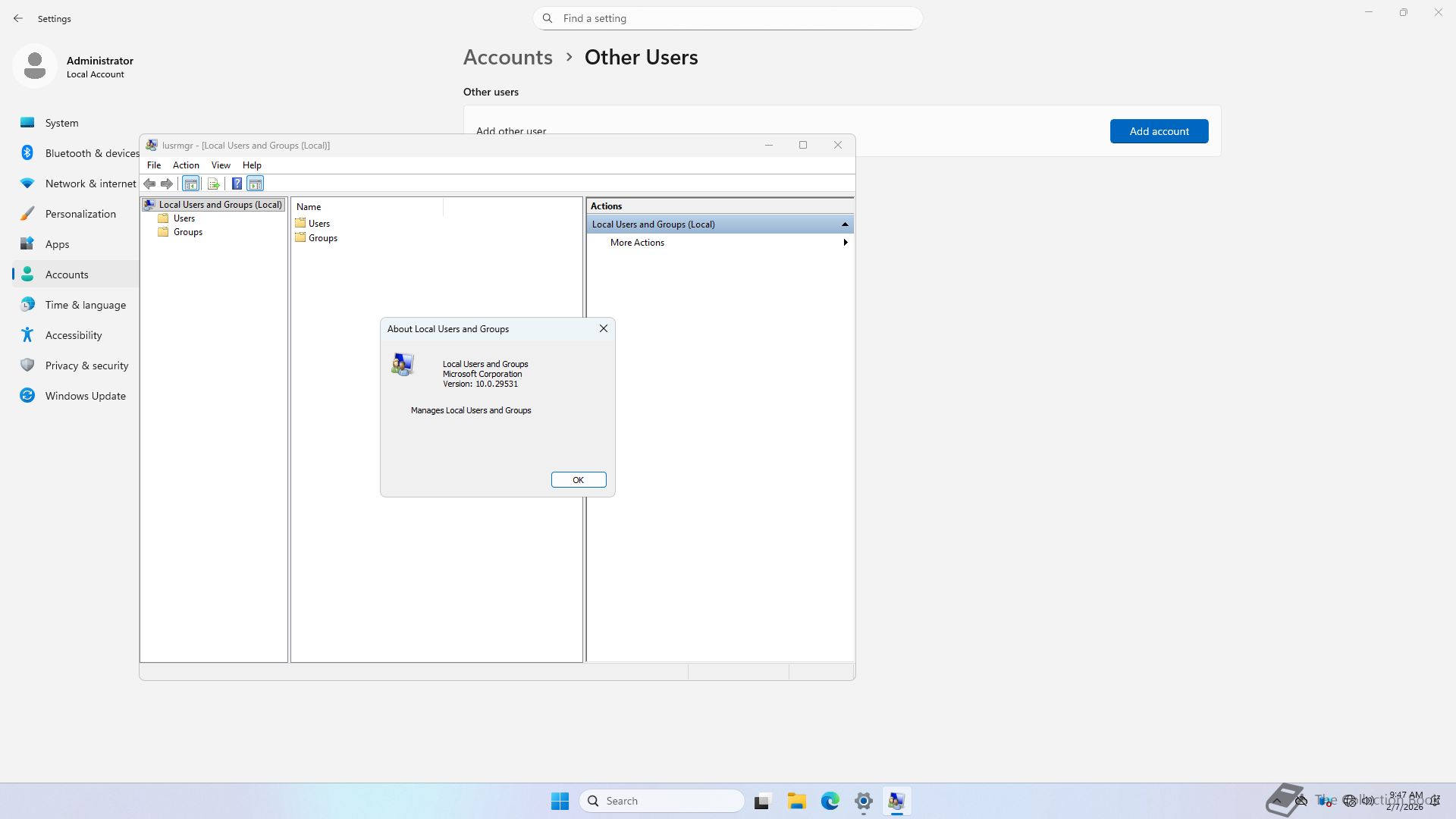Open Windows Update in Settings sidebar
The width and height of the screenshot is (1456, 819).
click(x=85, y=396)
